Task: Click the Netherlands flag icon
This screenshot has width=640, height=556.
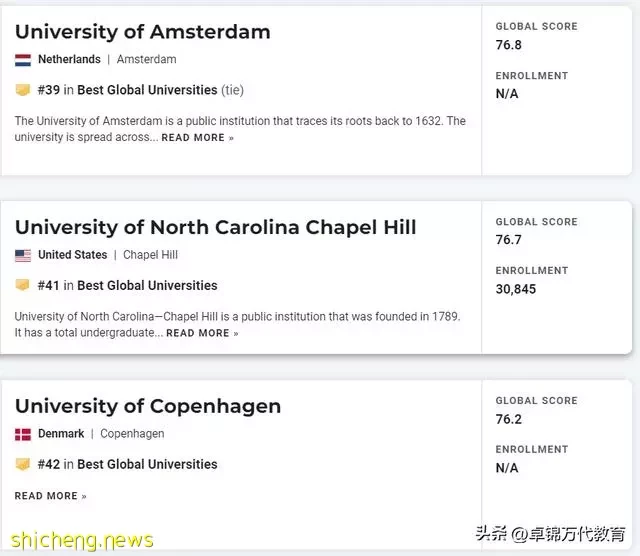Action: coord(23,60)
